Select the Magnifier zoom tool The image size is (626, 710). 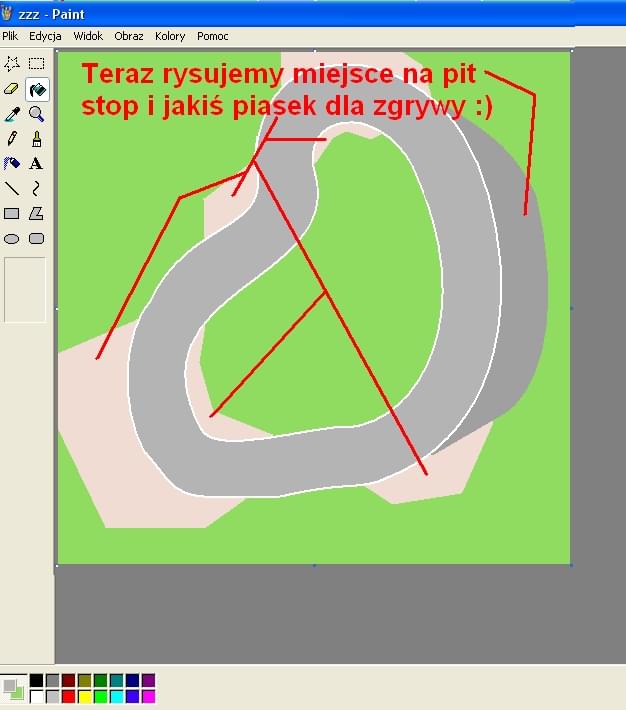pyautogui.click(x=37, y=114)
